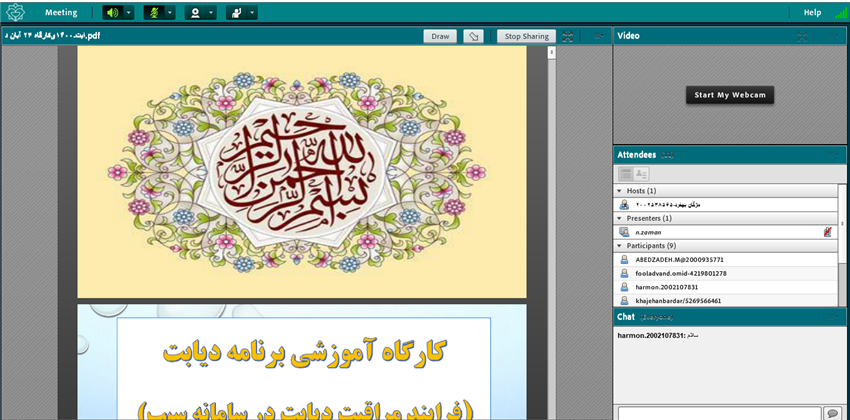
Task: Click the speaker audio icon
Action: click(112, 13)
